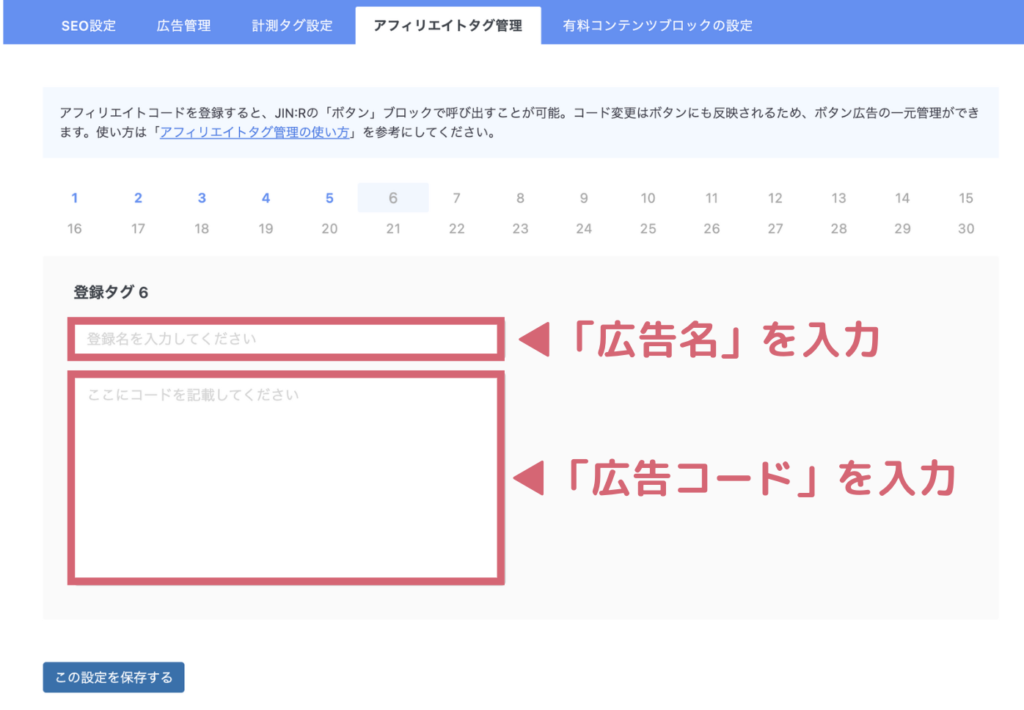This screenshot has width=1024, height=710.
Task: Select the highlighted tag slot 6
Action: [393, 198]
